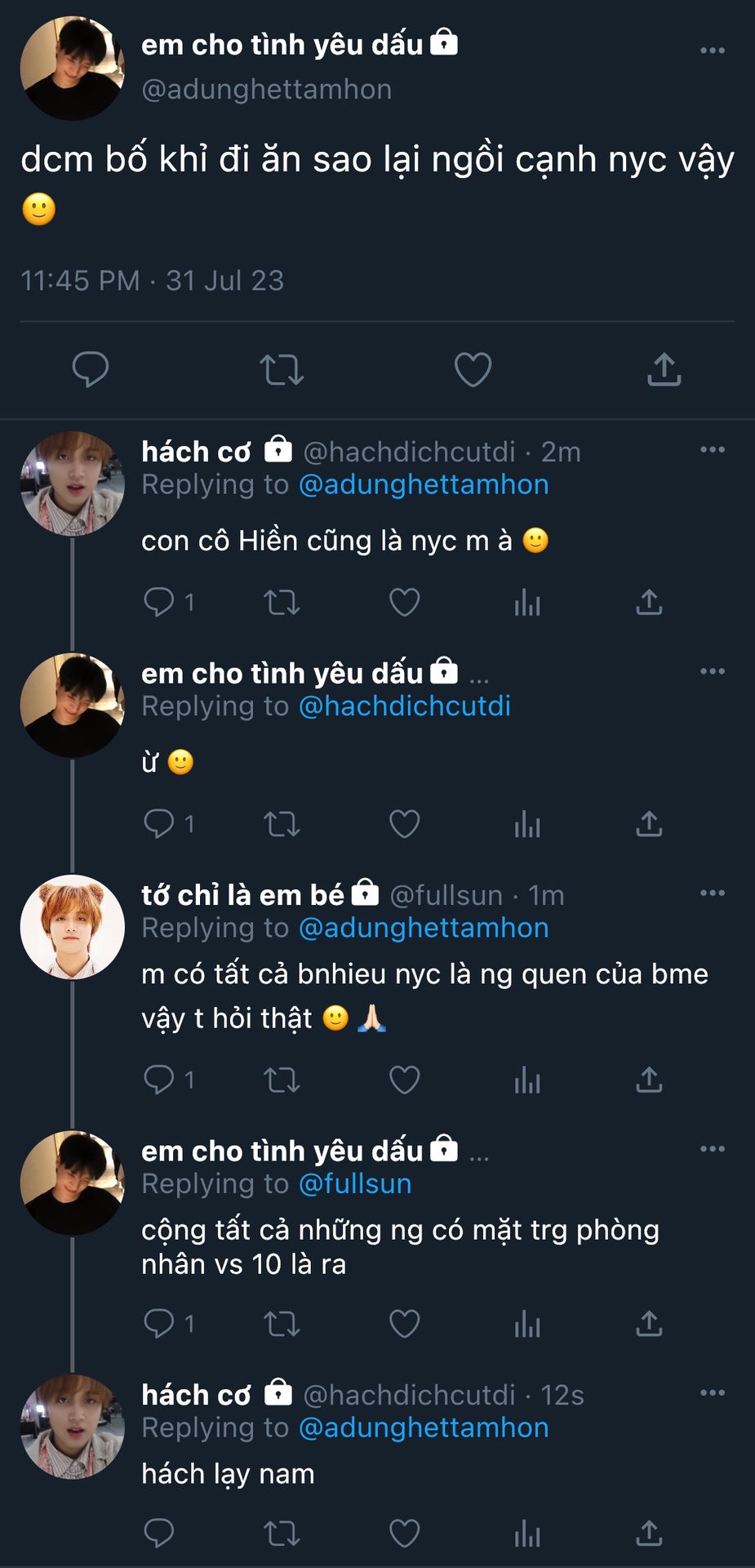View analytics of 'cộng tất cả' reply
Image resolution: width=755 pixels, height=1568 pixels.
[527, 1323]
